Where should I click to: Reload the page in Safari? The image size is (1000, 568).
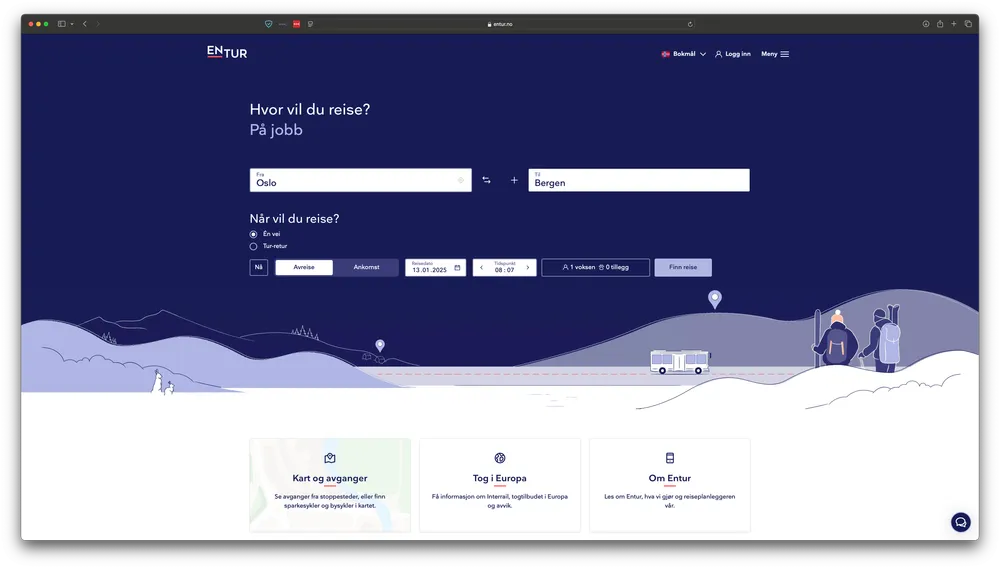coord(689,24)
